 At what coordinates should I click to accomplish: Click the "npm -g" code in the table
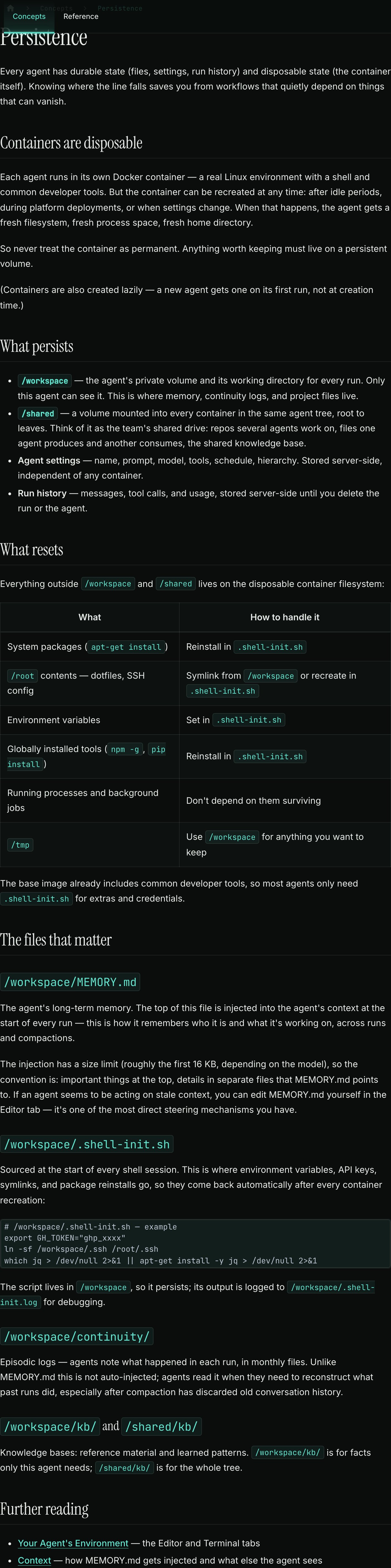[125, 749]
